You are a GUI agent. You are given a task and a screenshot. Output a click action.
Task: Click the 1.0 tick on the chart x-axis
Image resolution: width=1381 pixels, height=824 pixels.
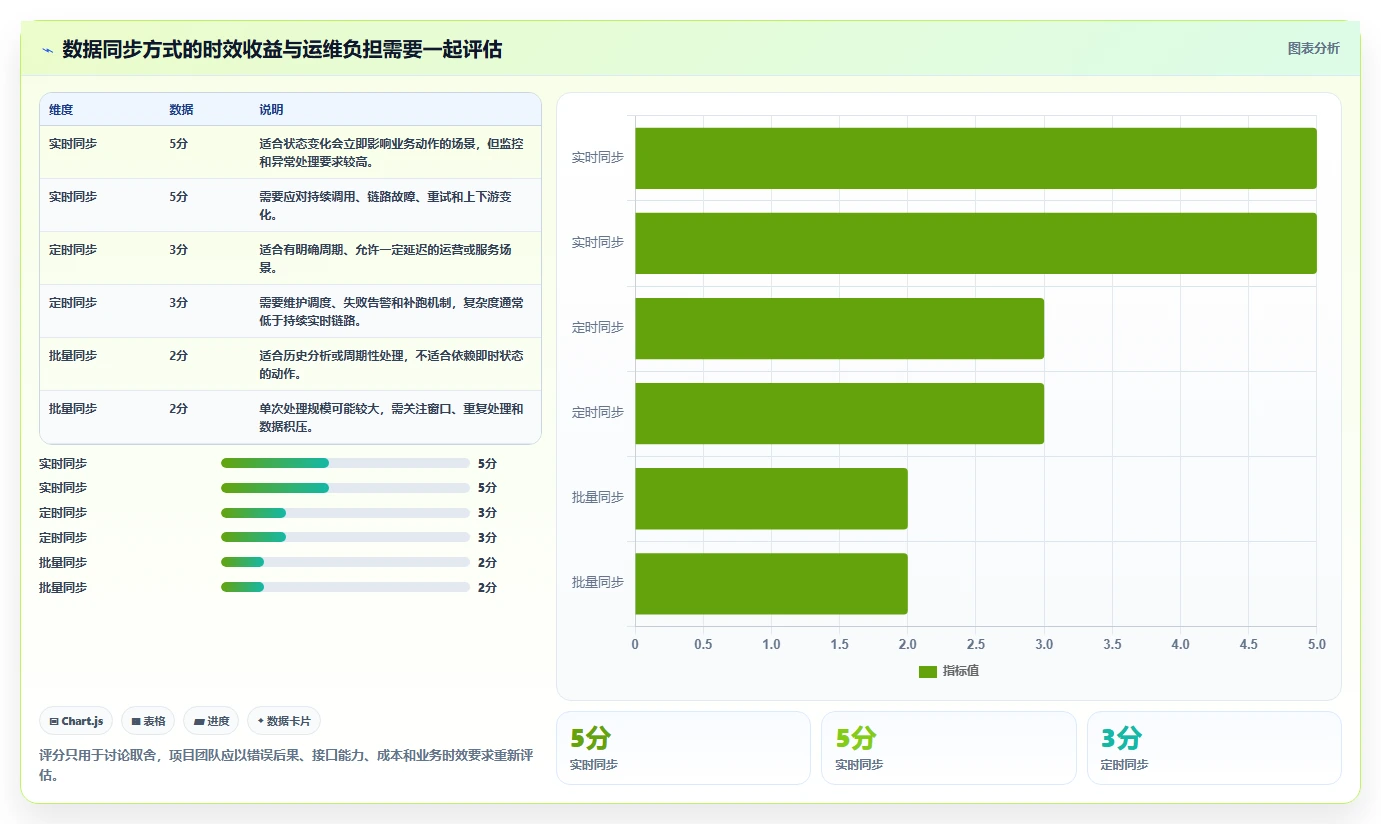771,644
